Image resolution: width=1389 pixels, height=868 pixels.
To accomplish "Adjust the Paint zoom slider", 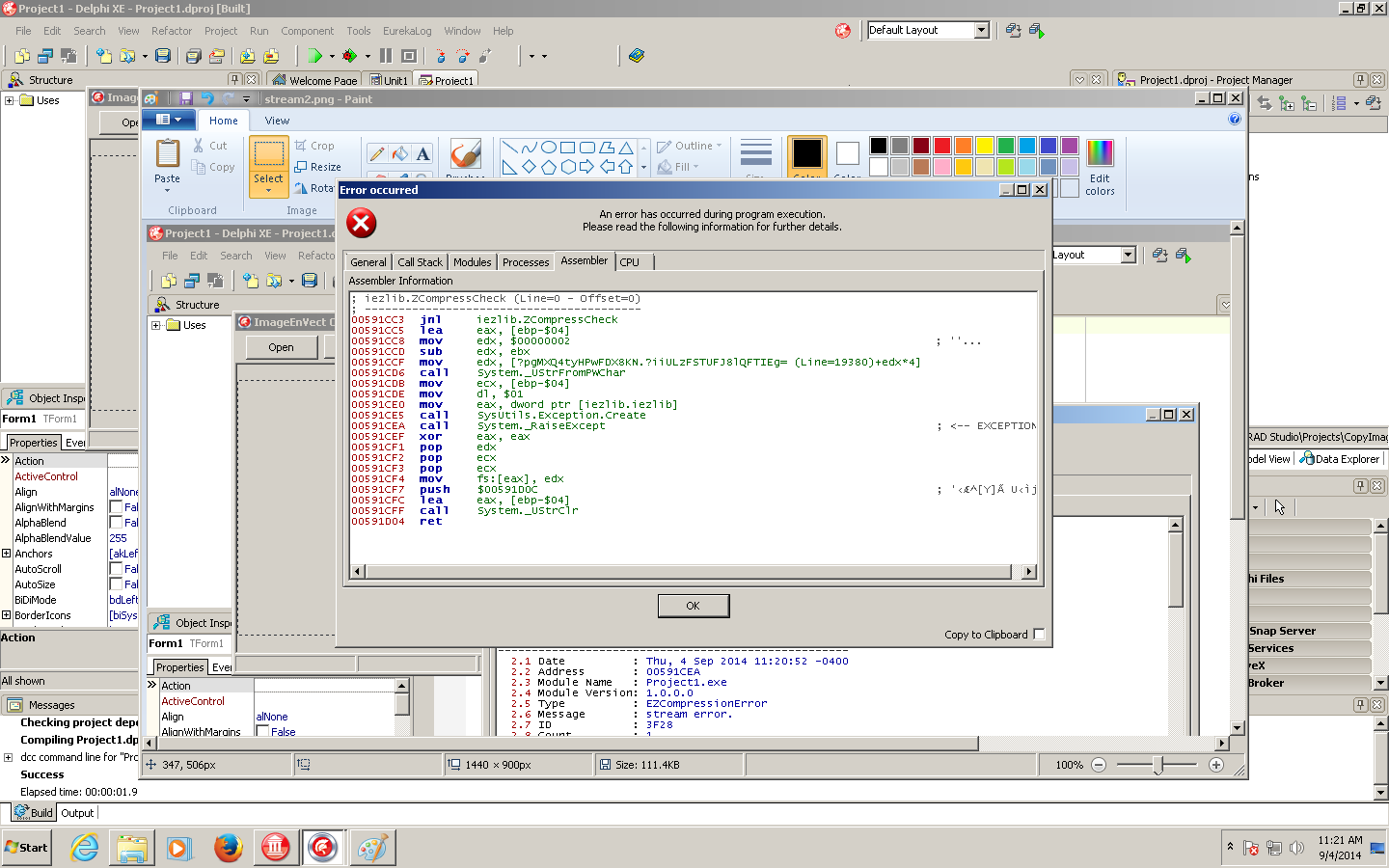I will pos(1157,765).
